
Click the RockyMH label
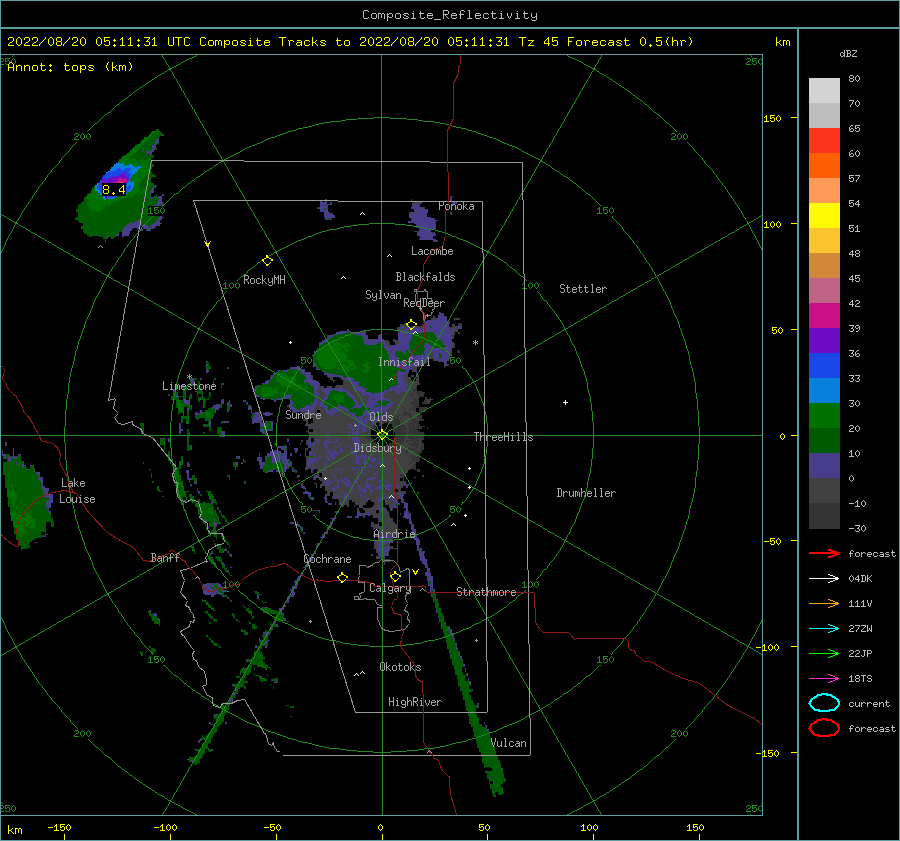(x=264, y=280)
